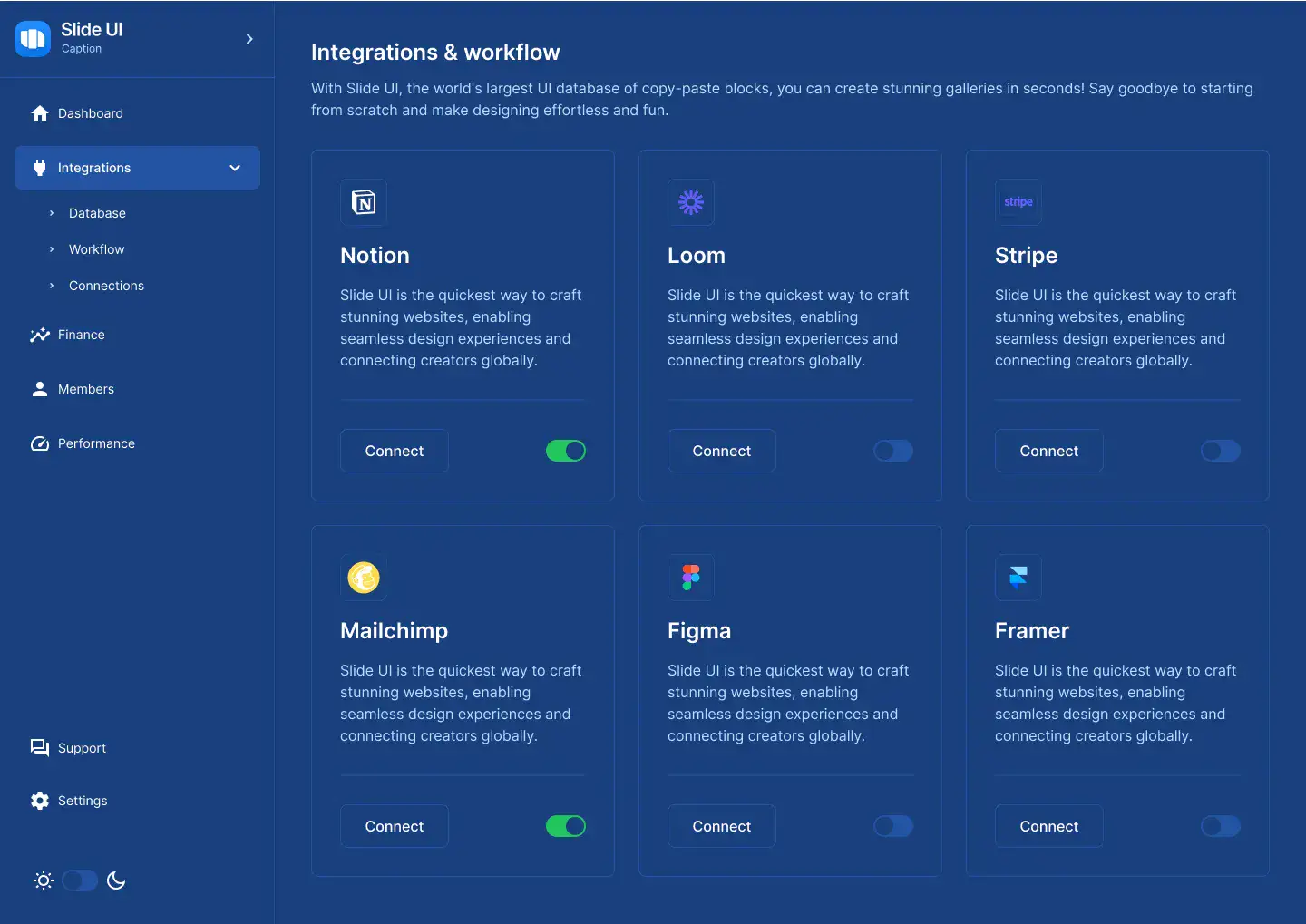Expand the Database submenu arrow
Image resolution: width=1306 pixels, height=924 pixels.
(x=52, y=213)
